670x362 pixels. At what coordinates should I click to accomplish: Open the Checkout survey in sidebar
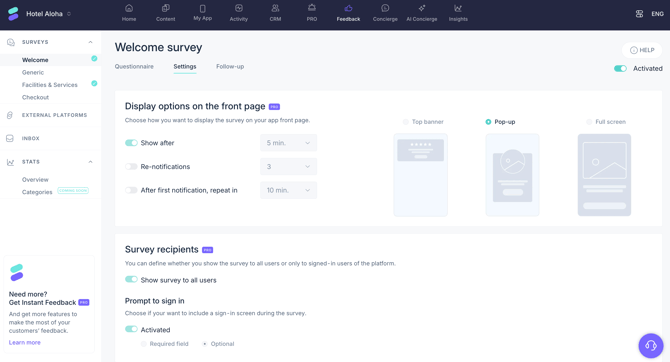(35, 97)
